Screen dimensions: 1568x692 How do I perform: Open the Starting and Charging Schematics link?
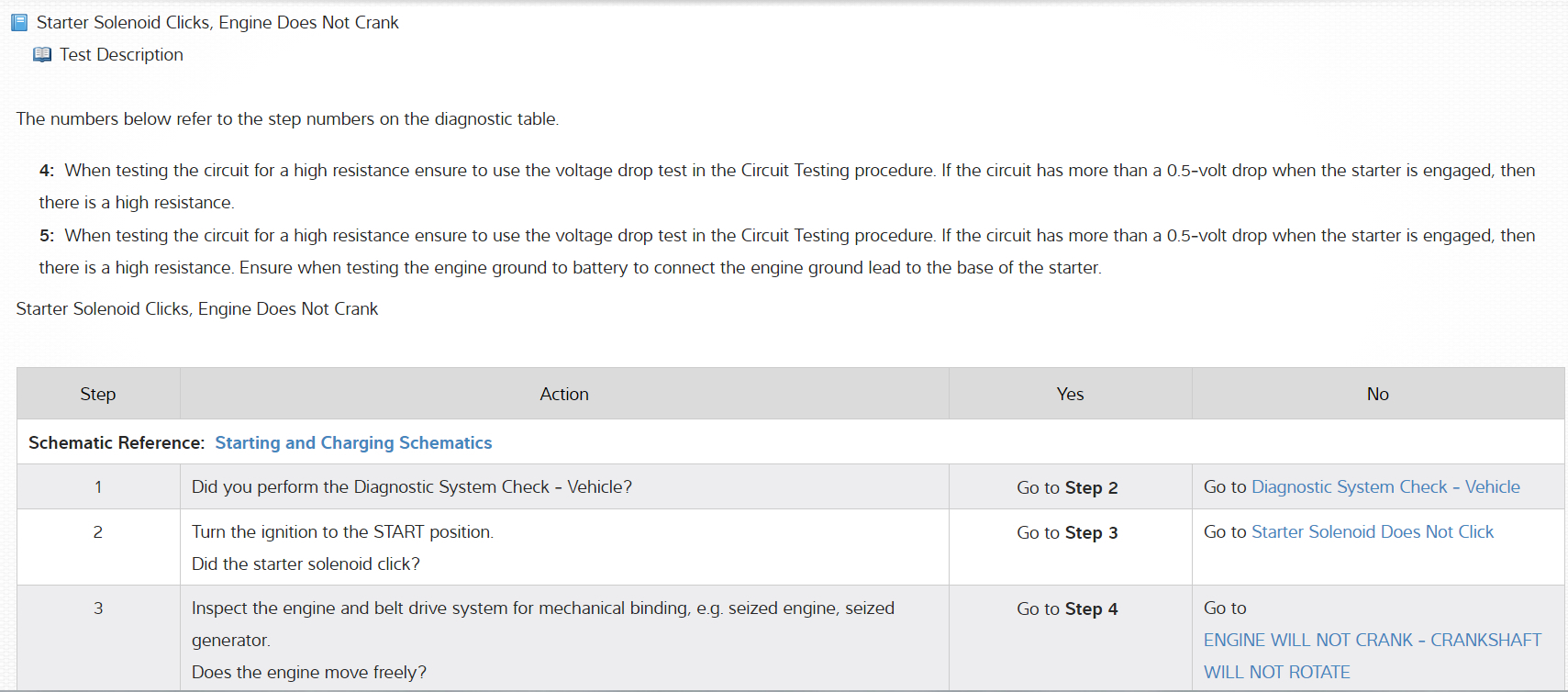(353, 443)
